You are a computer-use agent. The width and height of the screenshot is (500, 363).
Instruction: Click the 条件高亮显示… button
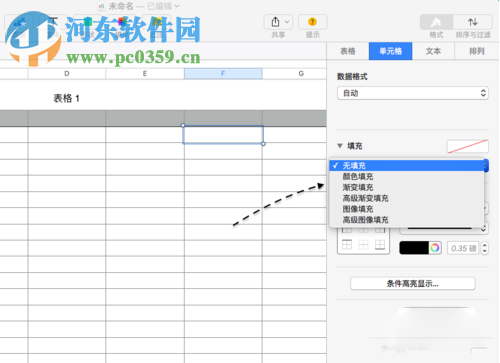tap(413, 284)
